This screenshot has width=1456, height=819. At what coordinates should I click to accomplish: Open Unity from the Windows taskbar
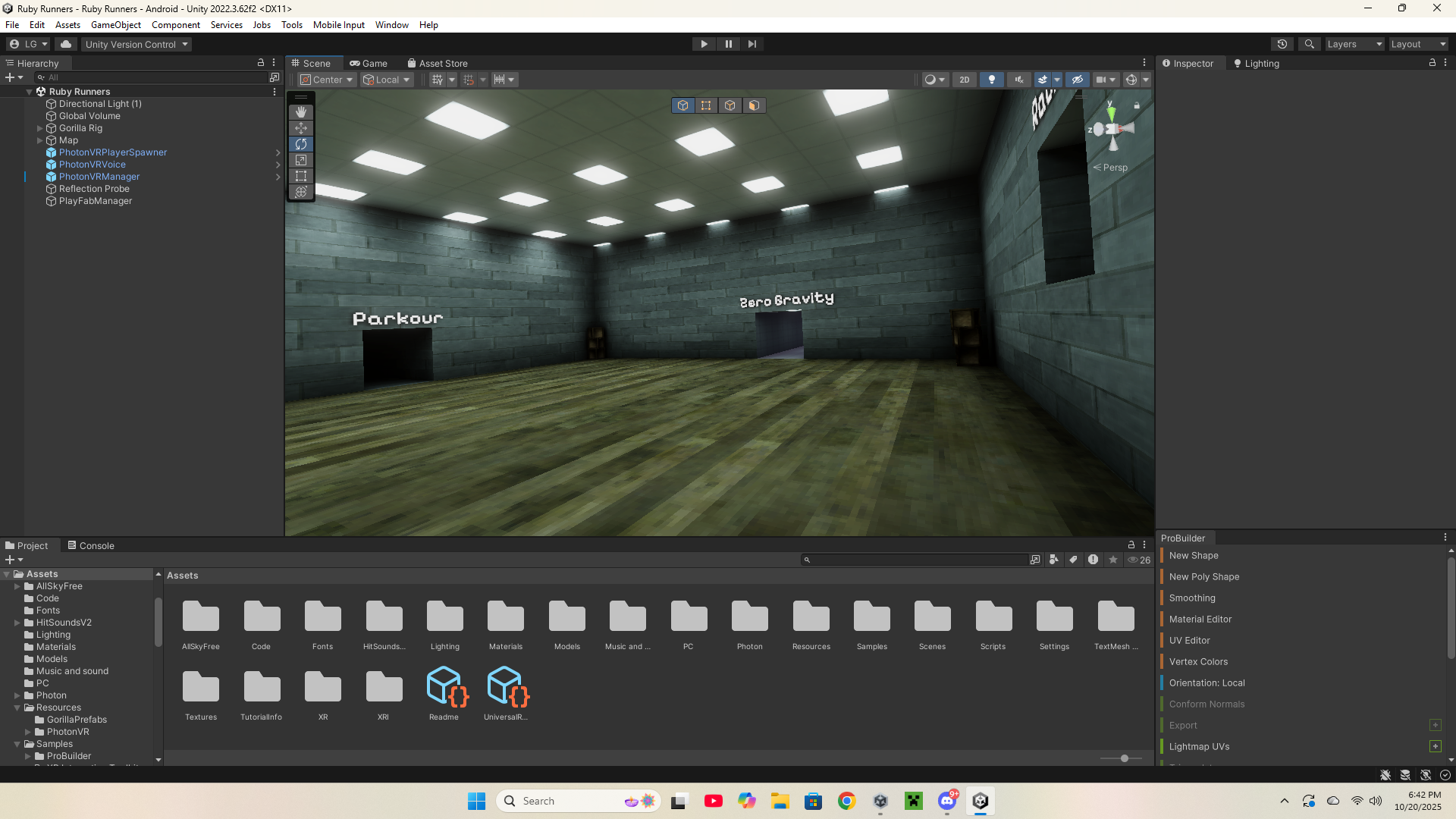[x=980, y=801]
